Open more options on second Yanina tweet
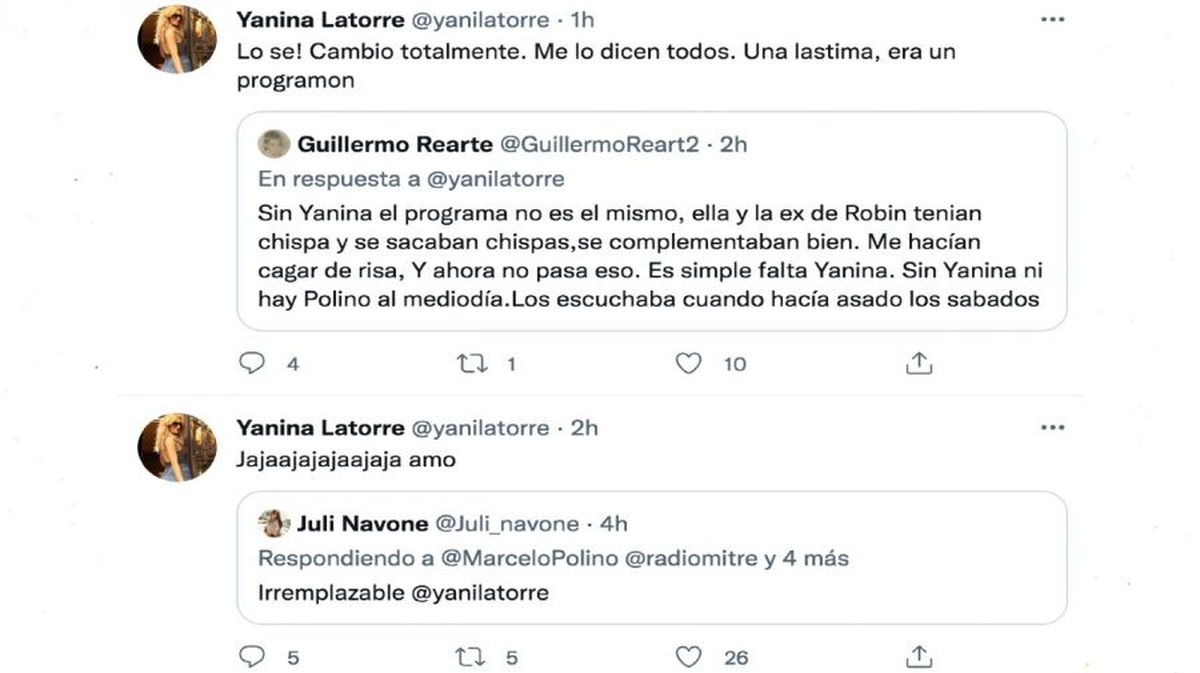This screenshot has width=1200, height=673. (1052, 427)
